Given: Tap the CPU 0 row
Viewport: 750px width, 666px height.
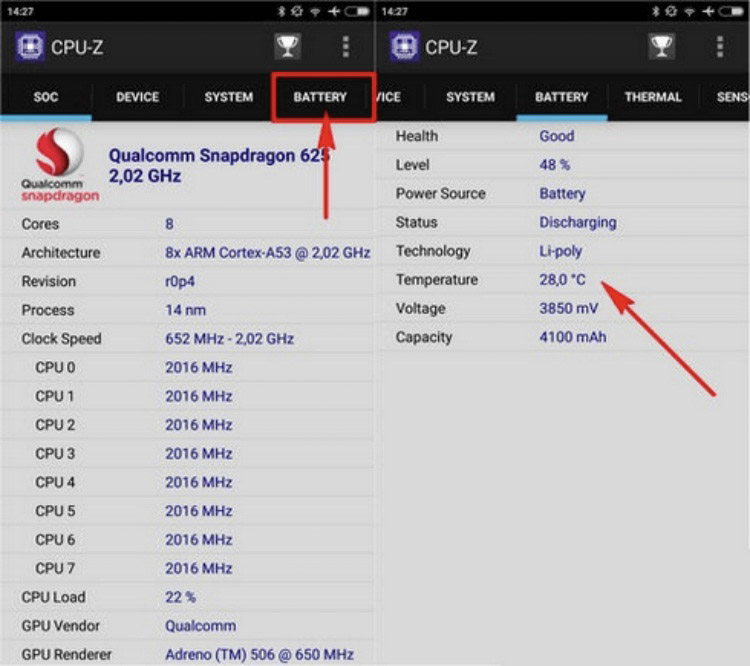Looking at the screenshot, I should 187,367.
